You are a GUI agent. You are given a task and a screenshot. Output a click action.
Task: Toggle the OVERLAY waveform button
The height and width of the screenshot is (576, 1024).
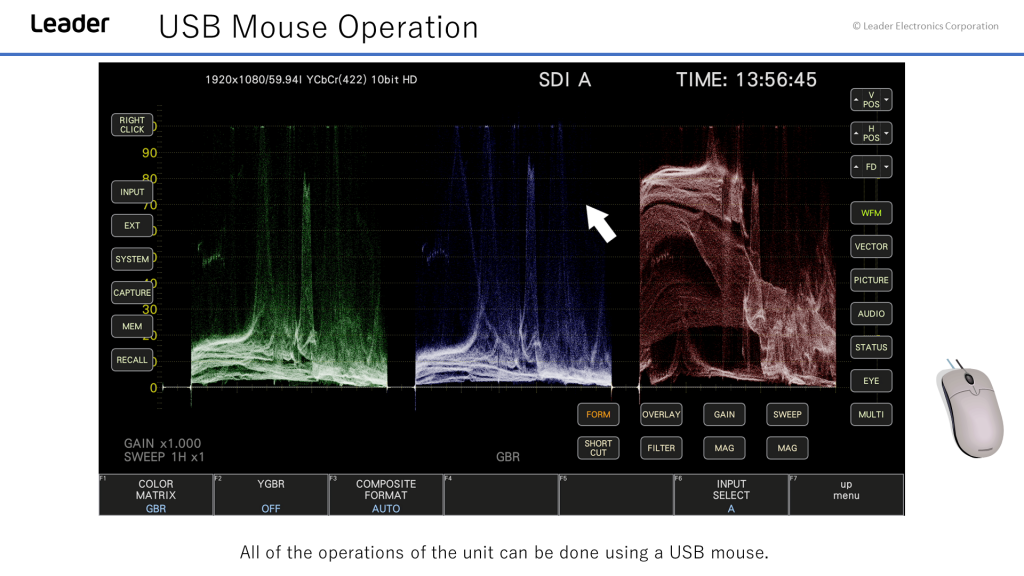[x=661, y=414]
